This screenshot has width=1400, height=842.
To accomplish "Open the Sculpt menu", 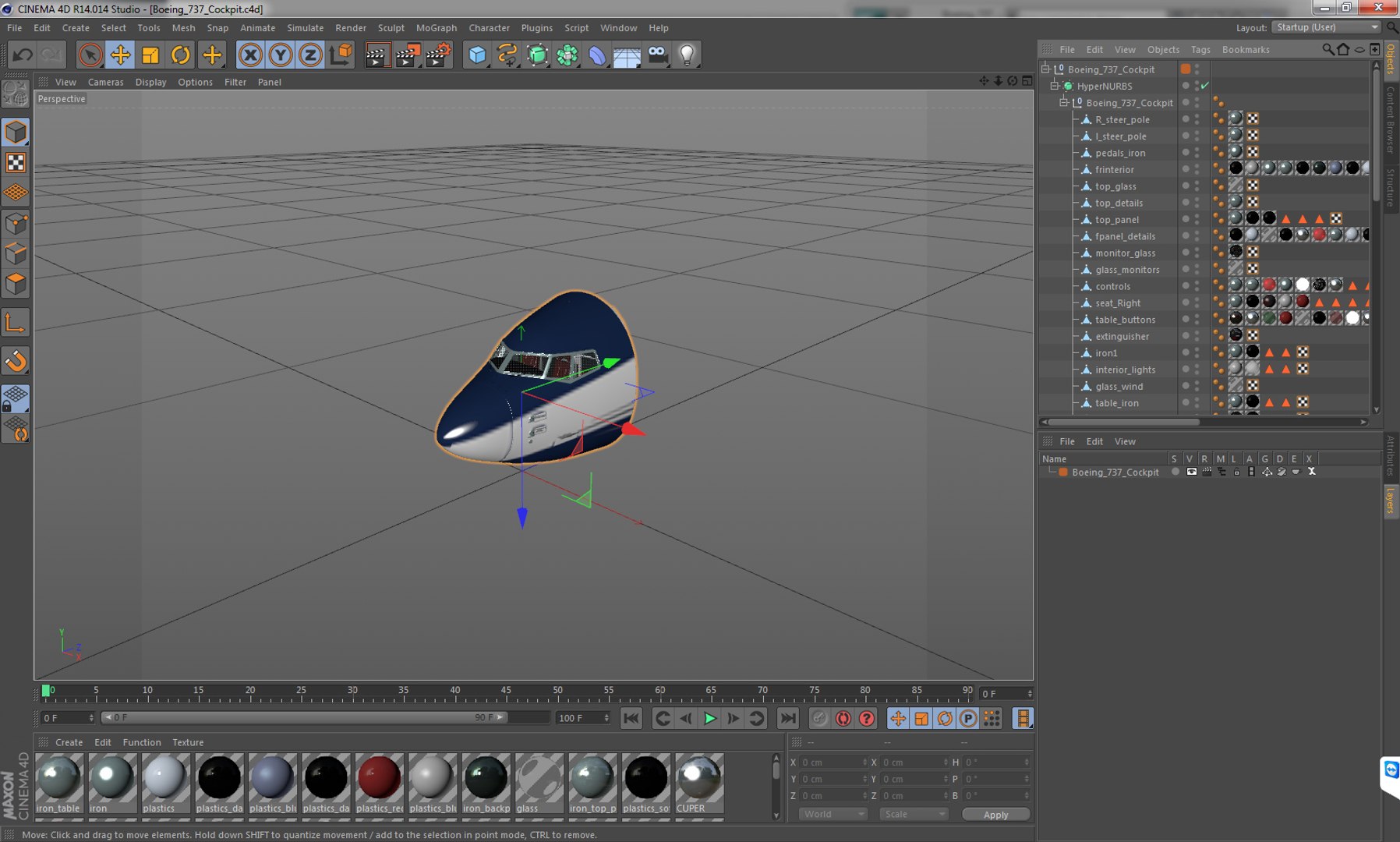I will tap(391, 27).
